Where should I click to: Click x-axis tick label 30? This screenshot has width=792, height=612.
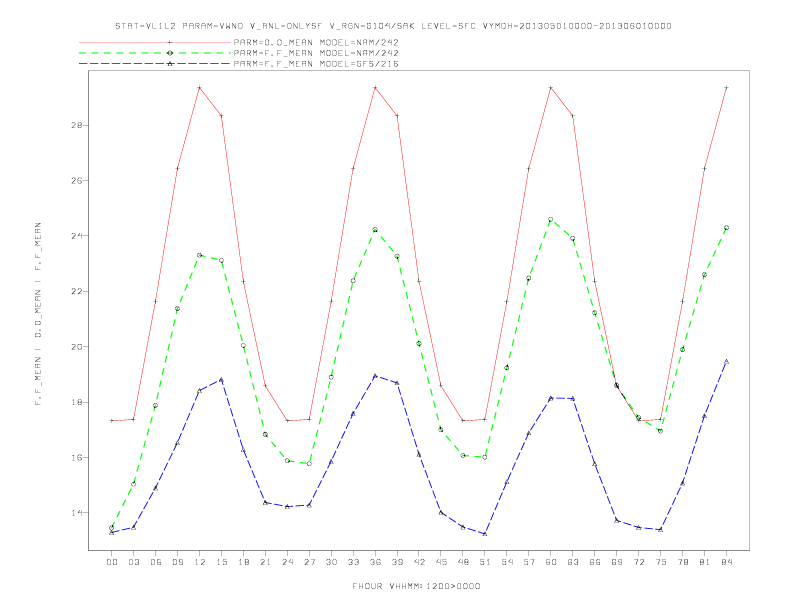[331, 562]
